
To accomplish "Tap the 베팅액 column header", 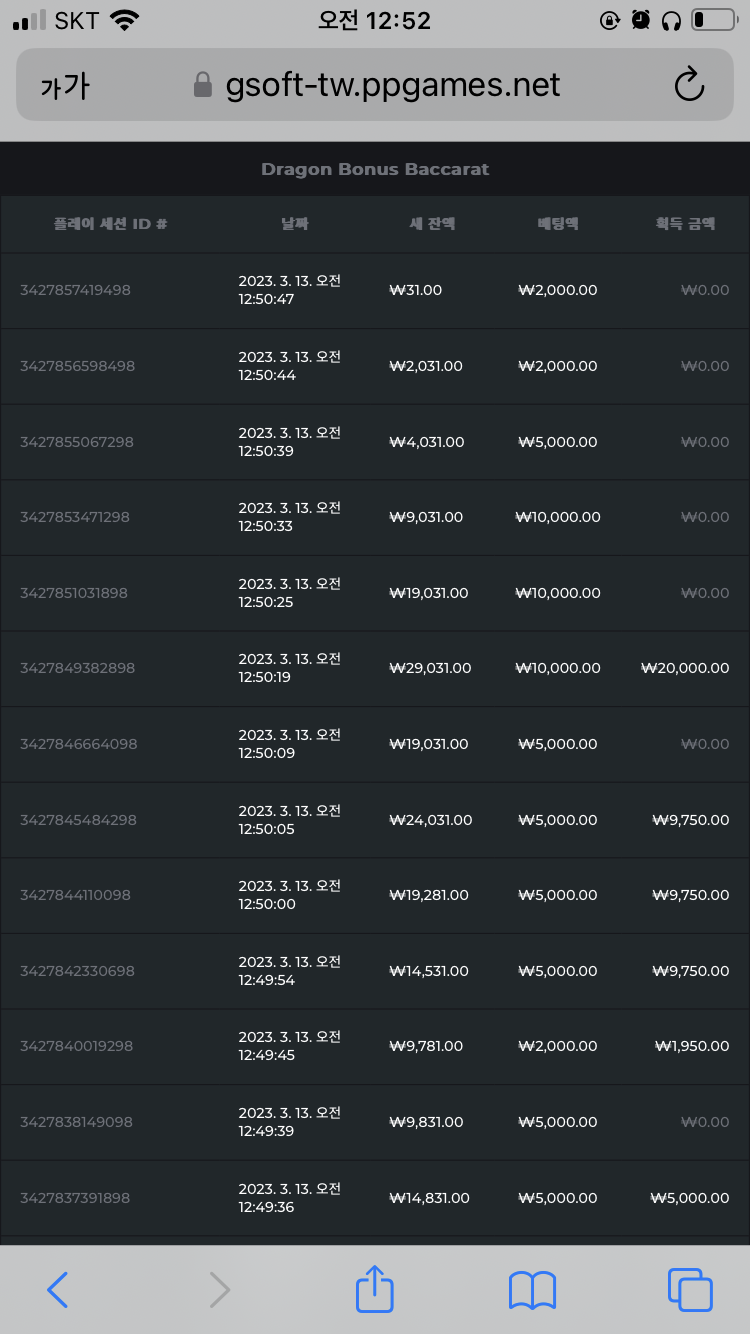I will (x=558, y=224).
